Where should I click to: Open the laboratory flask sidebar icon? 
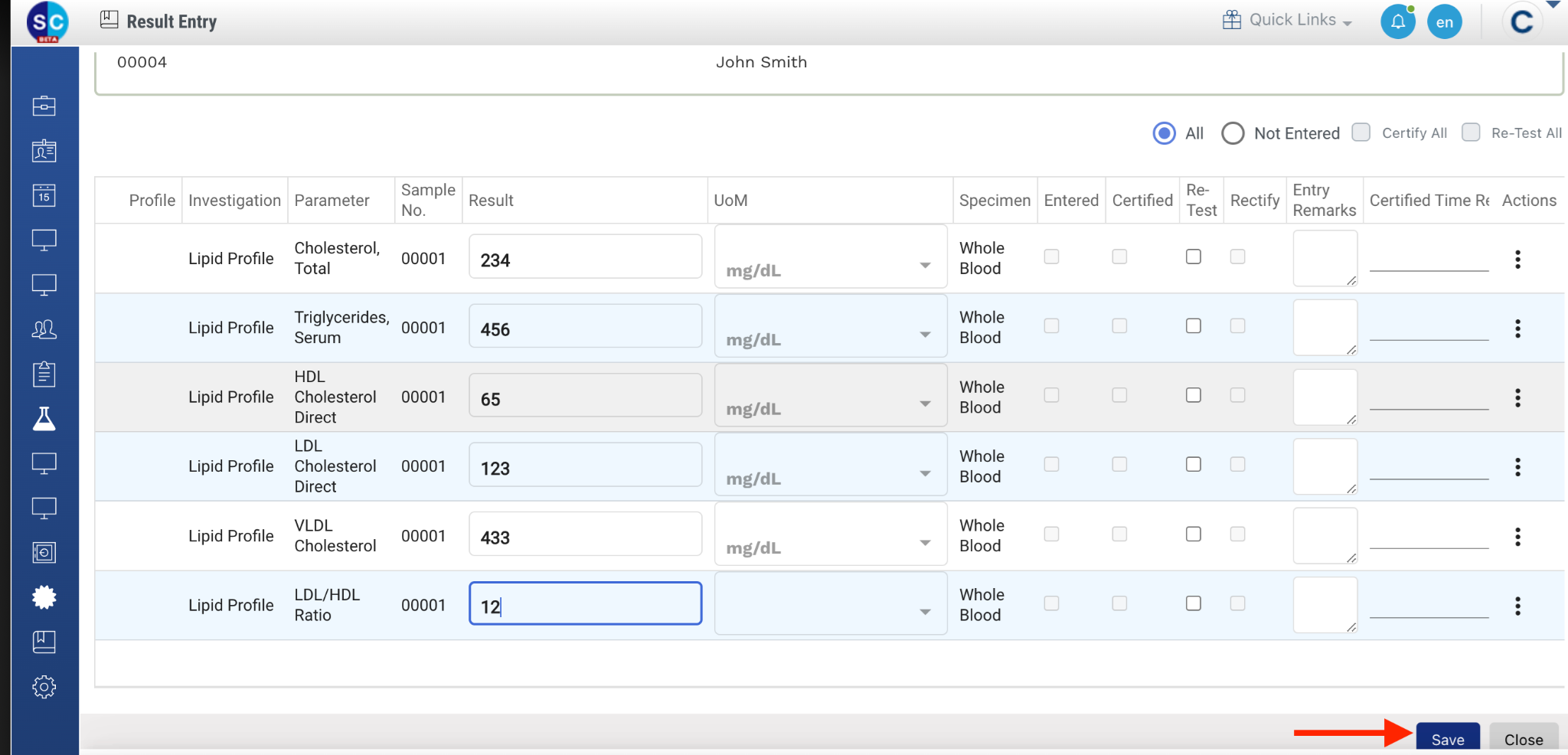click(x=44, y=419)
